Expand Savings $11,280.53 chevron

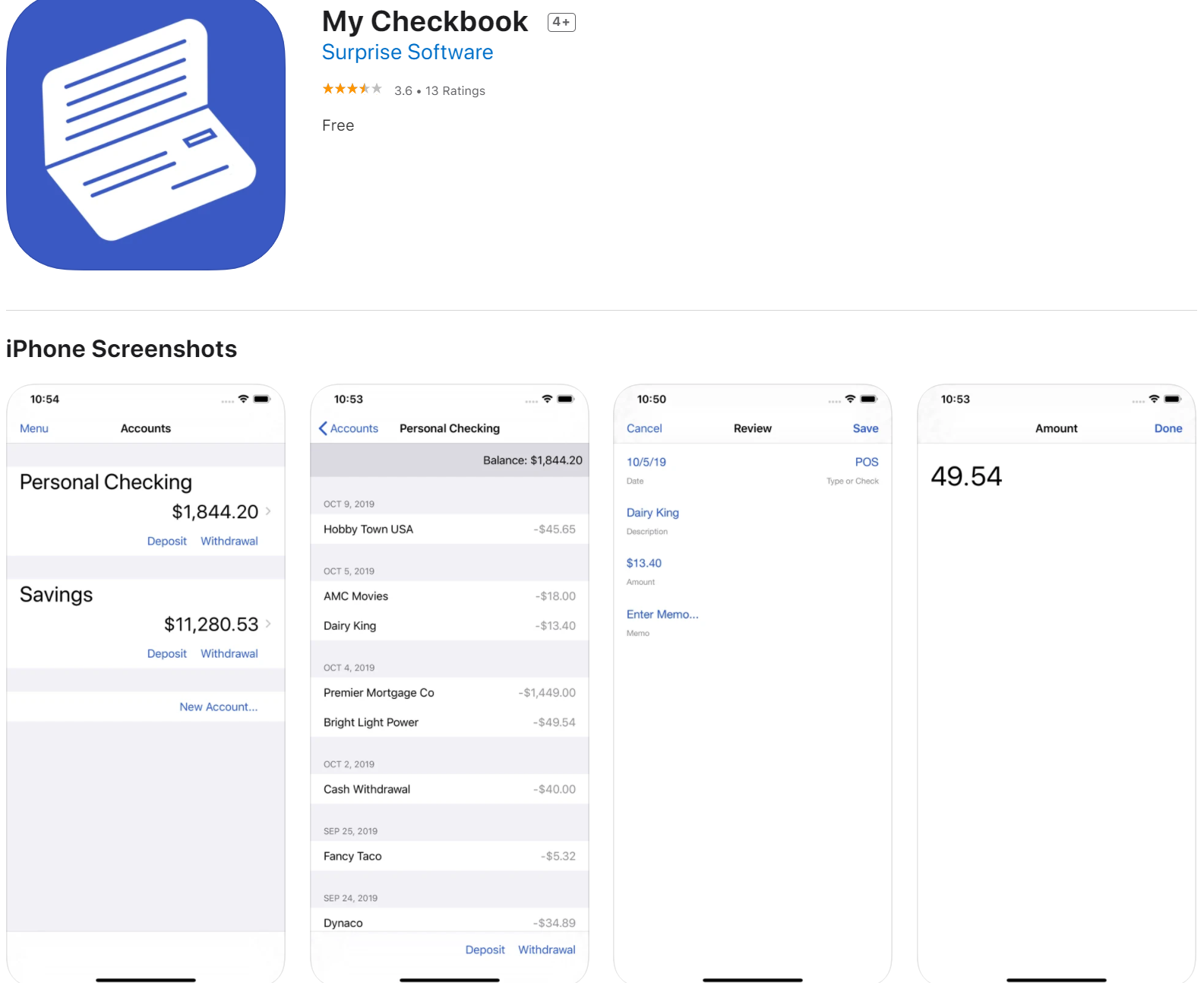coord(268,624)
